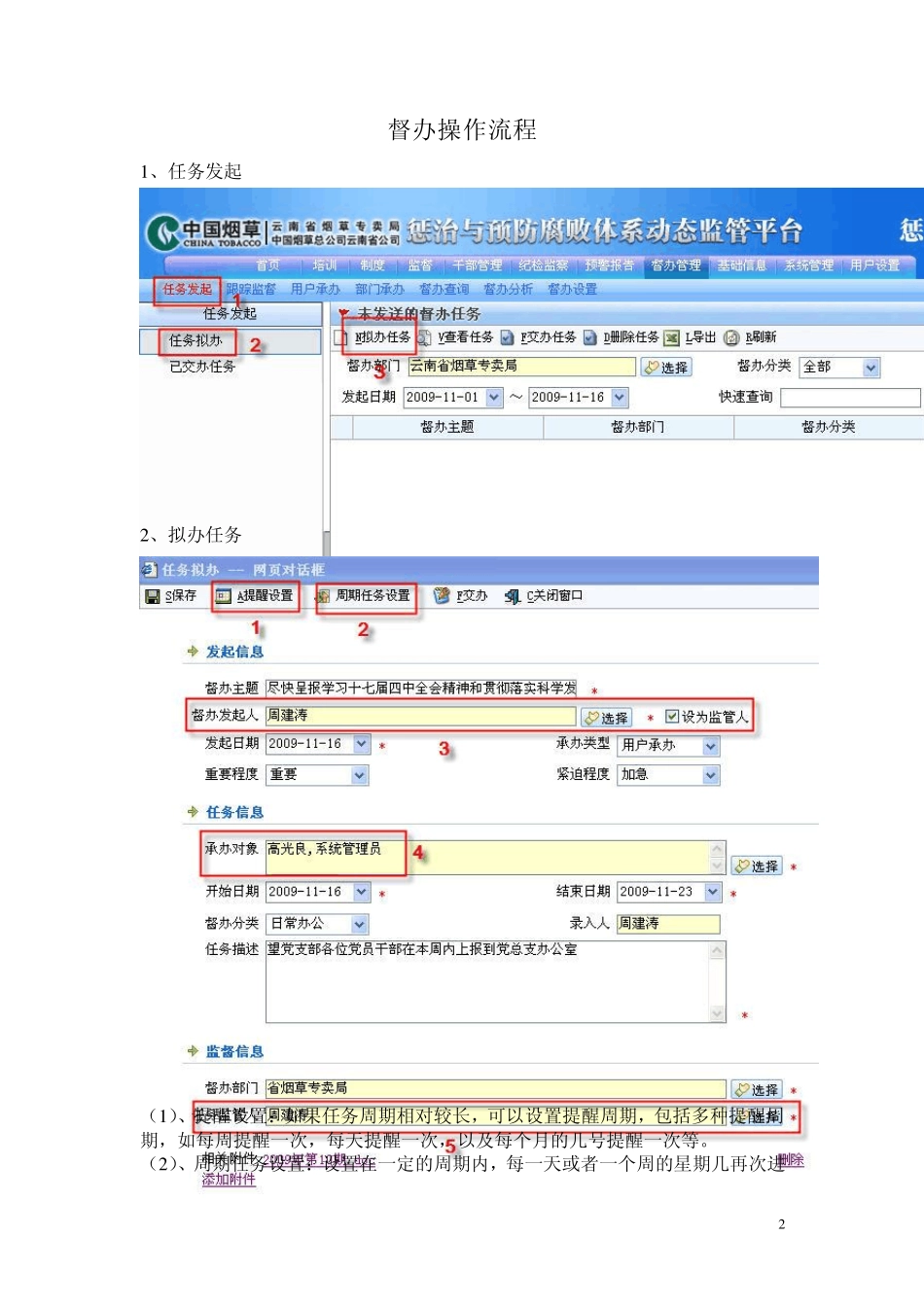Open the 重要程度 dropdown
Viewport: 924px width, 1307px height.
[360, 775]
